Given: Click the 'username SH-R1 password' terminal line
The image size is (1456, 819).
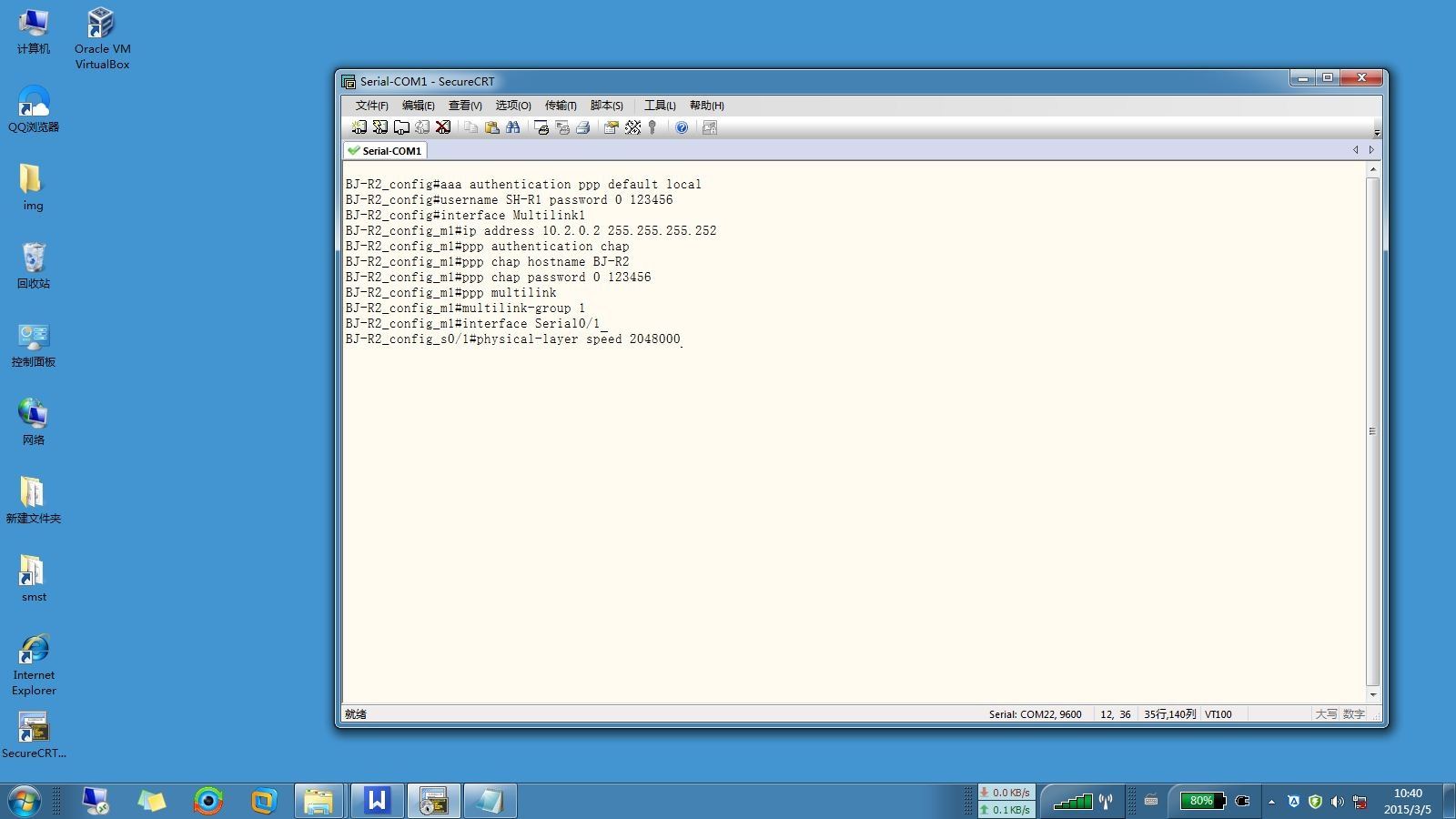Looking at the screenshot, I should 509,200.
